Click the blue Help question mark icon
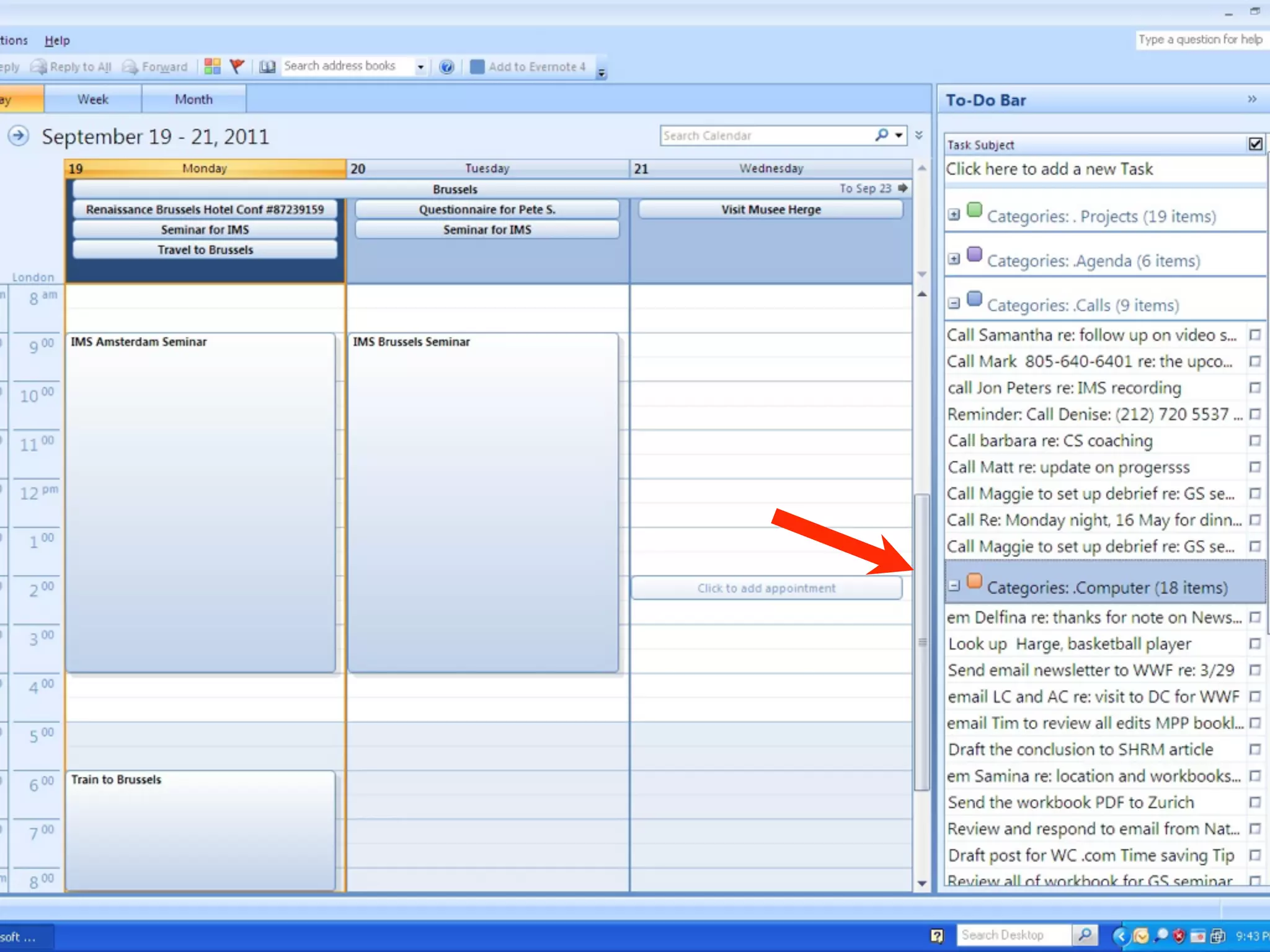 click(x=446, y=67)
